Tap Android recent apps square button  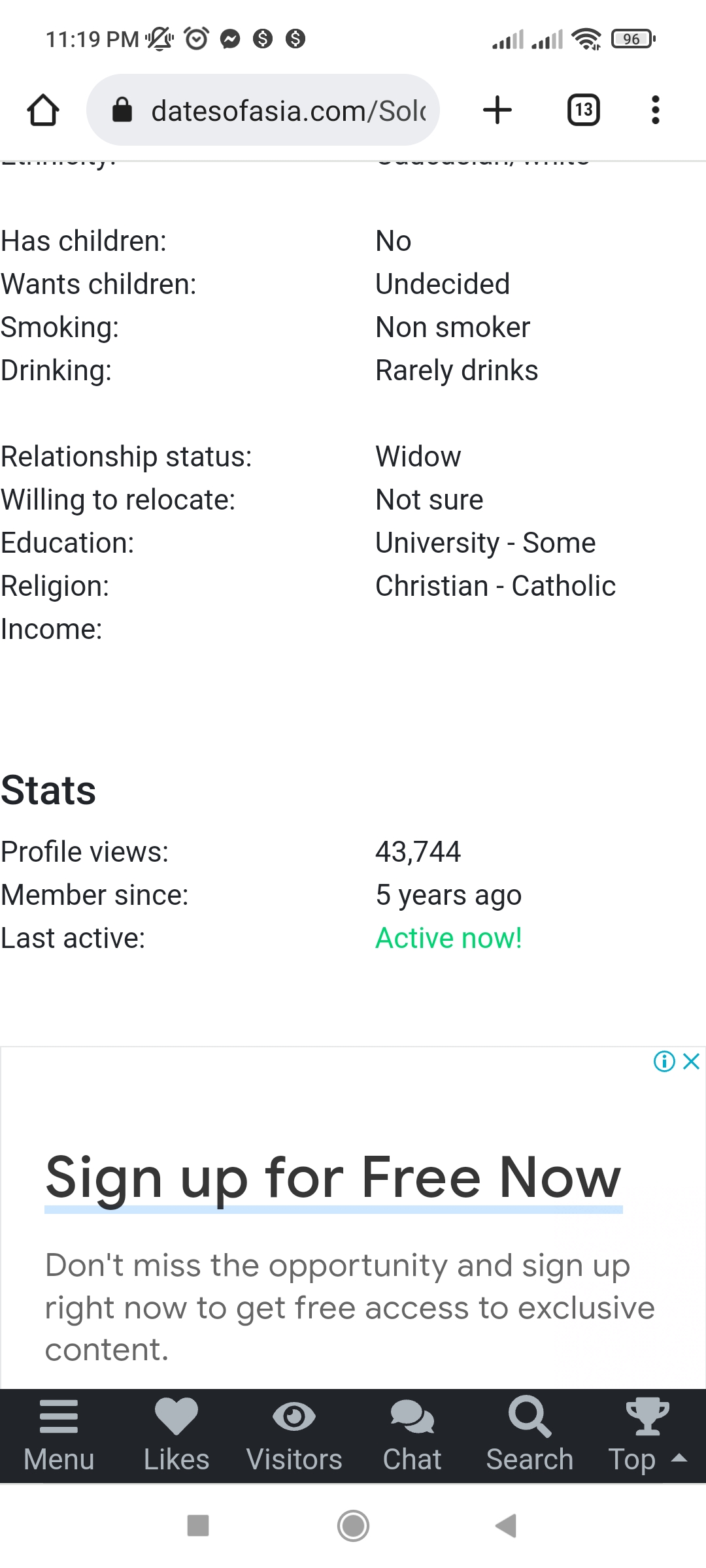(198, 1526)
